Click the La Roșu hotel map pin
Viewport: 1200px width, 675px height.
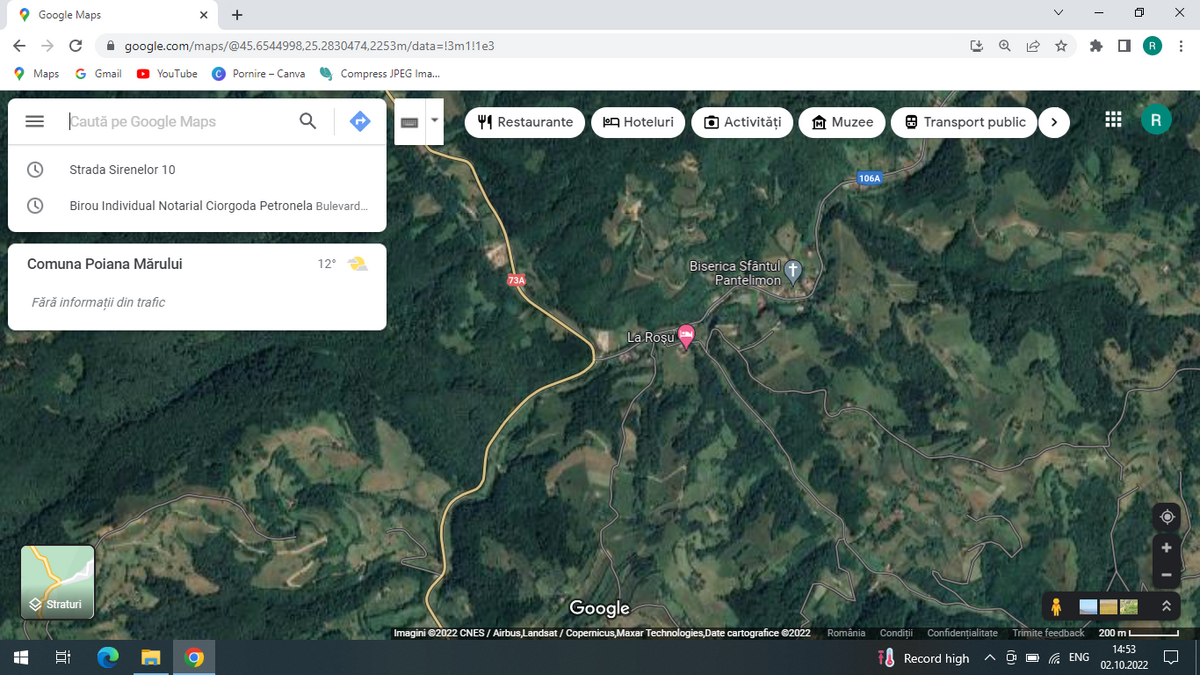pos(686,335)
